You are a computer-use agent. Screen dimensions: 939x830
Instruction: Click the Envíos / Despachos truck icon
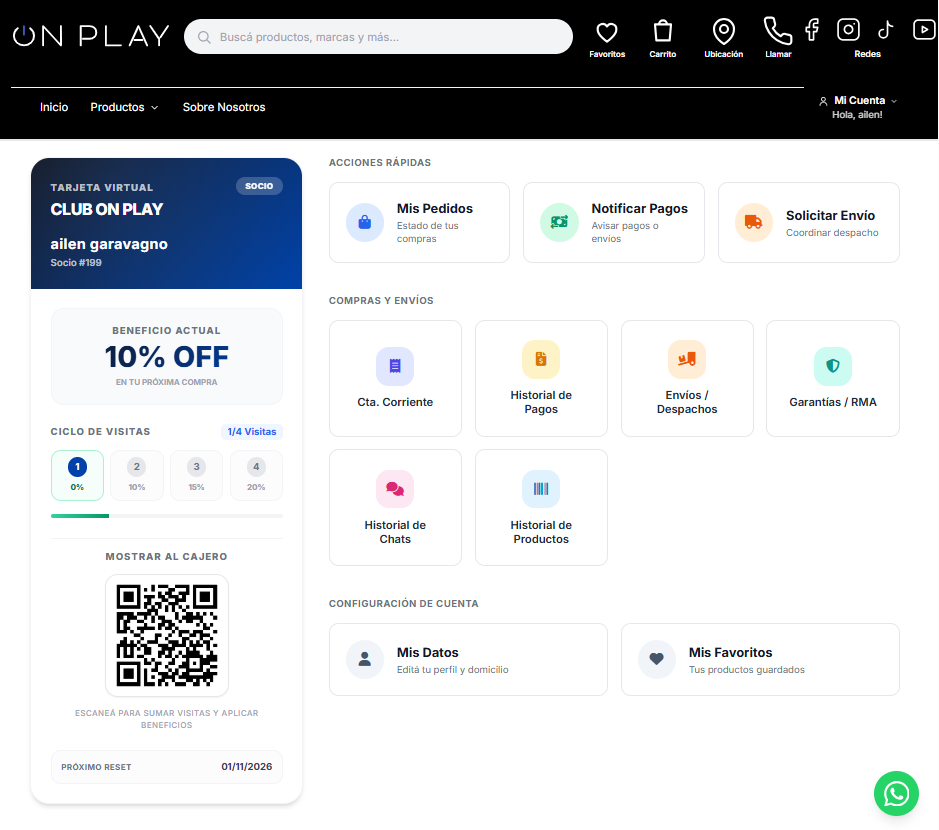pos(687,359)
